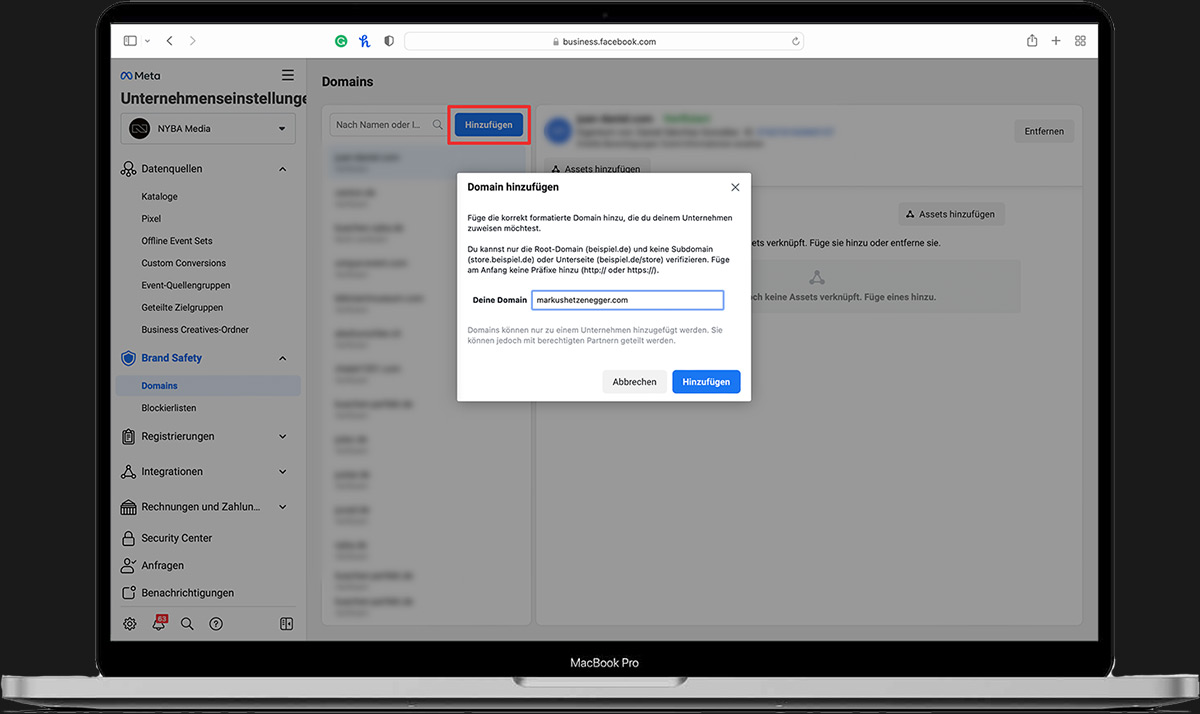The width and height of the screenshot is (1200, 714).
Task: Click the Nach Namen search field
Action: tap(390, 125)
